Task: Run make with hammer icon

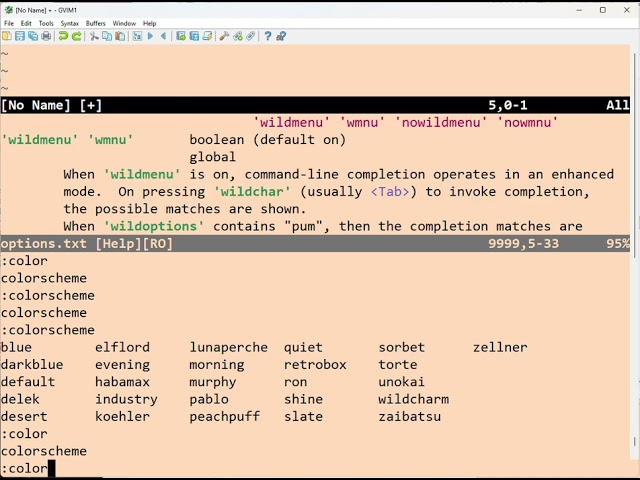Action: coord(224,36)
